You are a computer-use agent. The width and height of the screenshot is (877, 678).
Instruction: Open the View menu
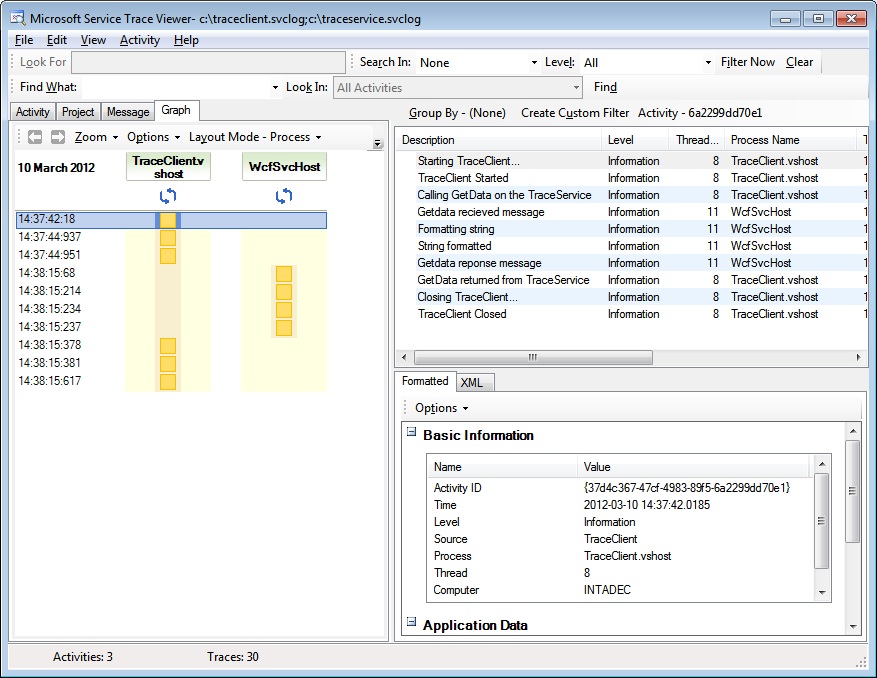click(x=93, y=40)
